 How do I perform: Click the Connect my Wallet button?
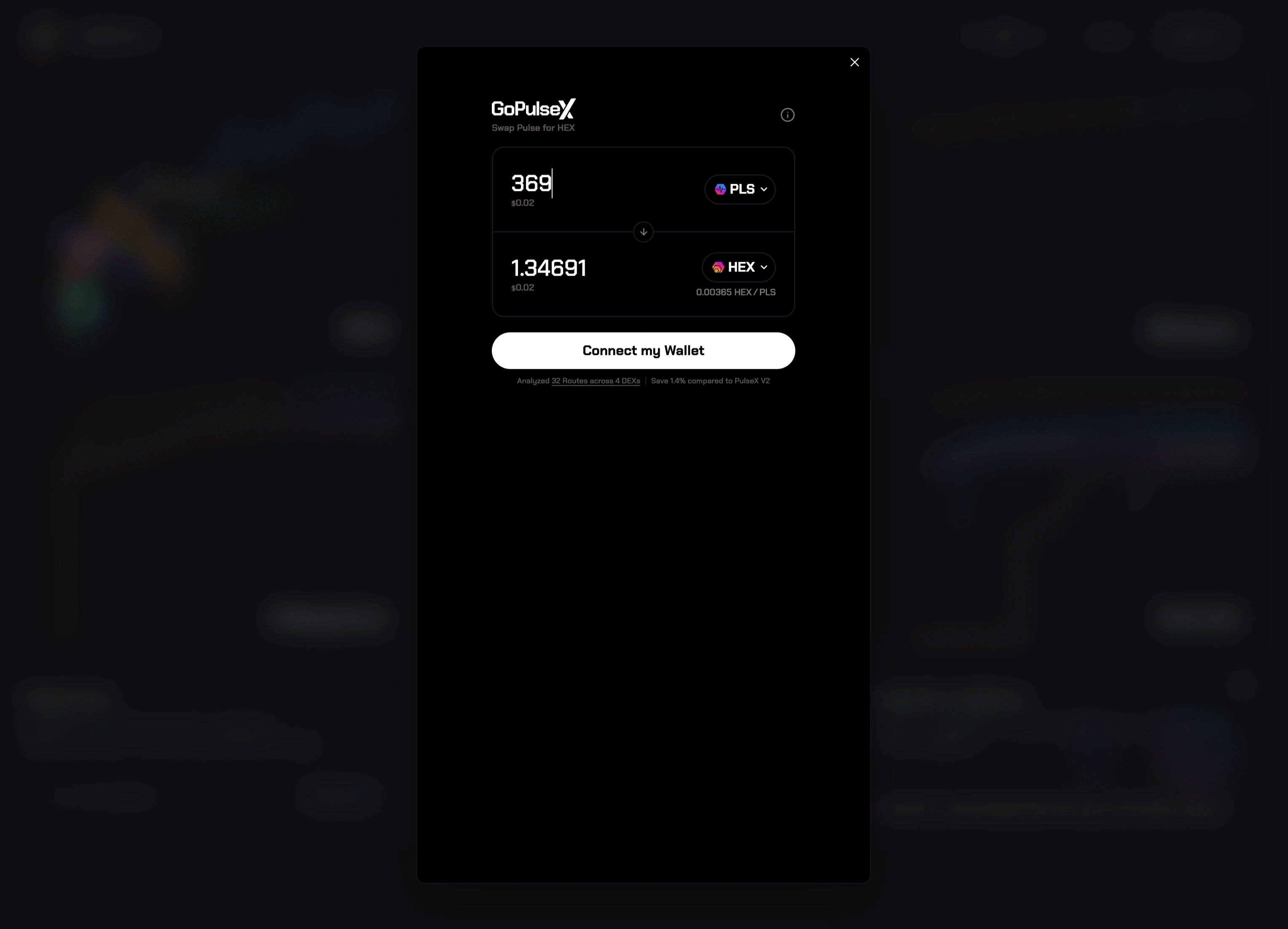(x=643, y=350)
